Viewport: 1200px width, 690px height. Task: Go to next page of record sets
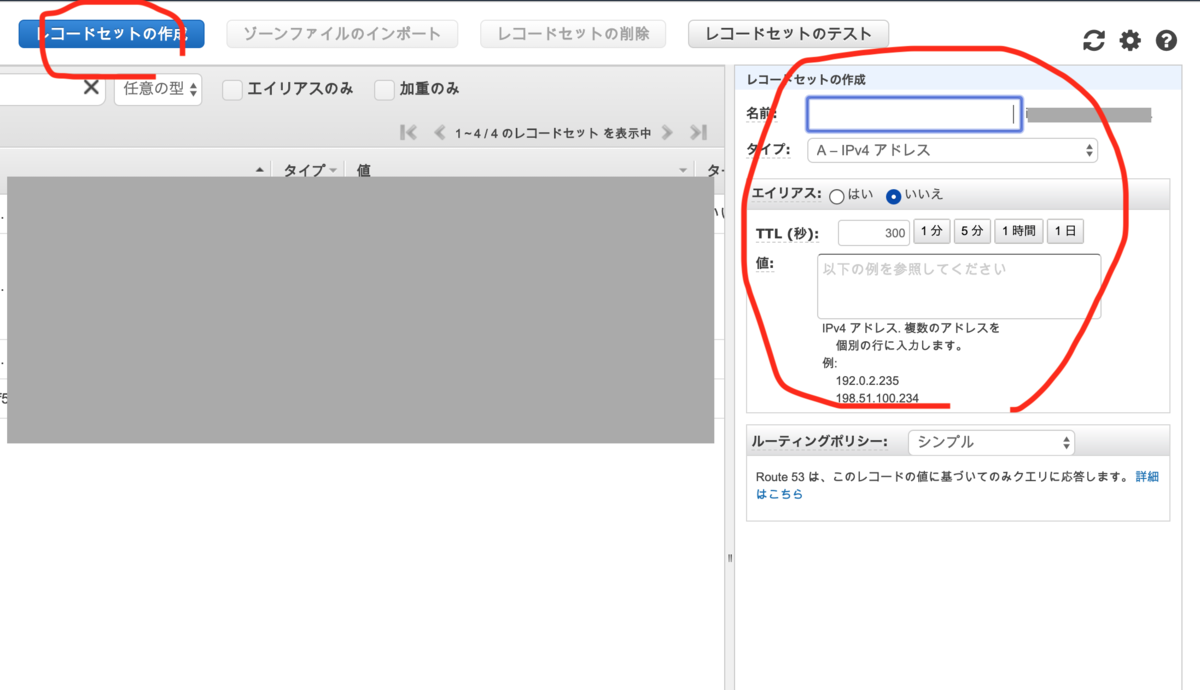667,132
